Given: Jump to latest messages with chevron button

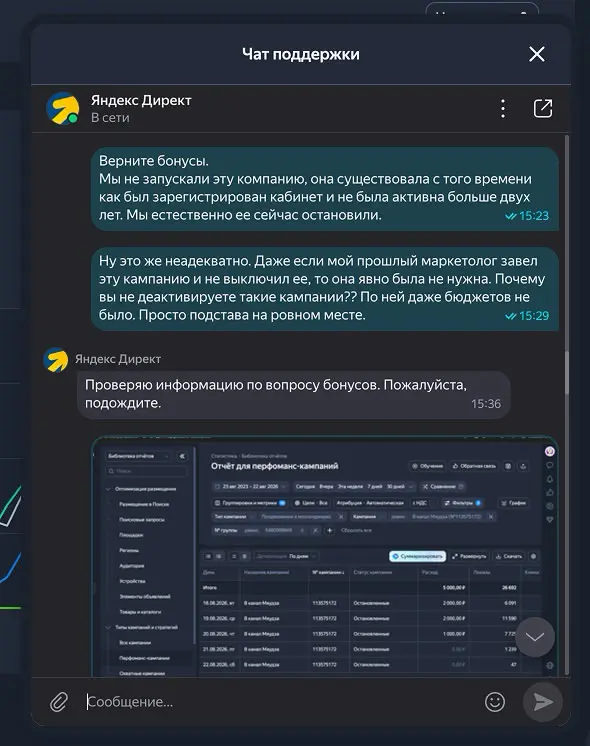Looking at the screenshot, I should [535, 637].
